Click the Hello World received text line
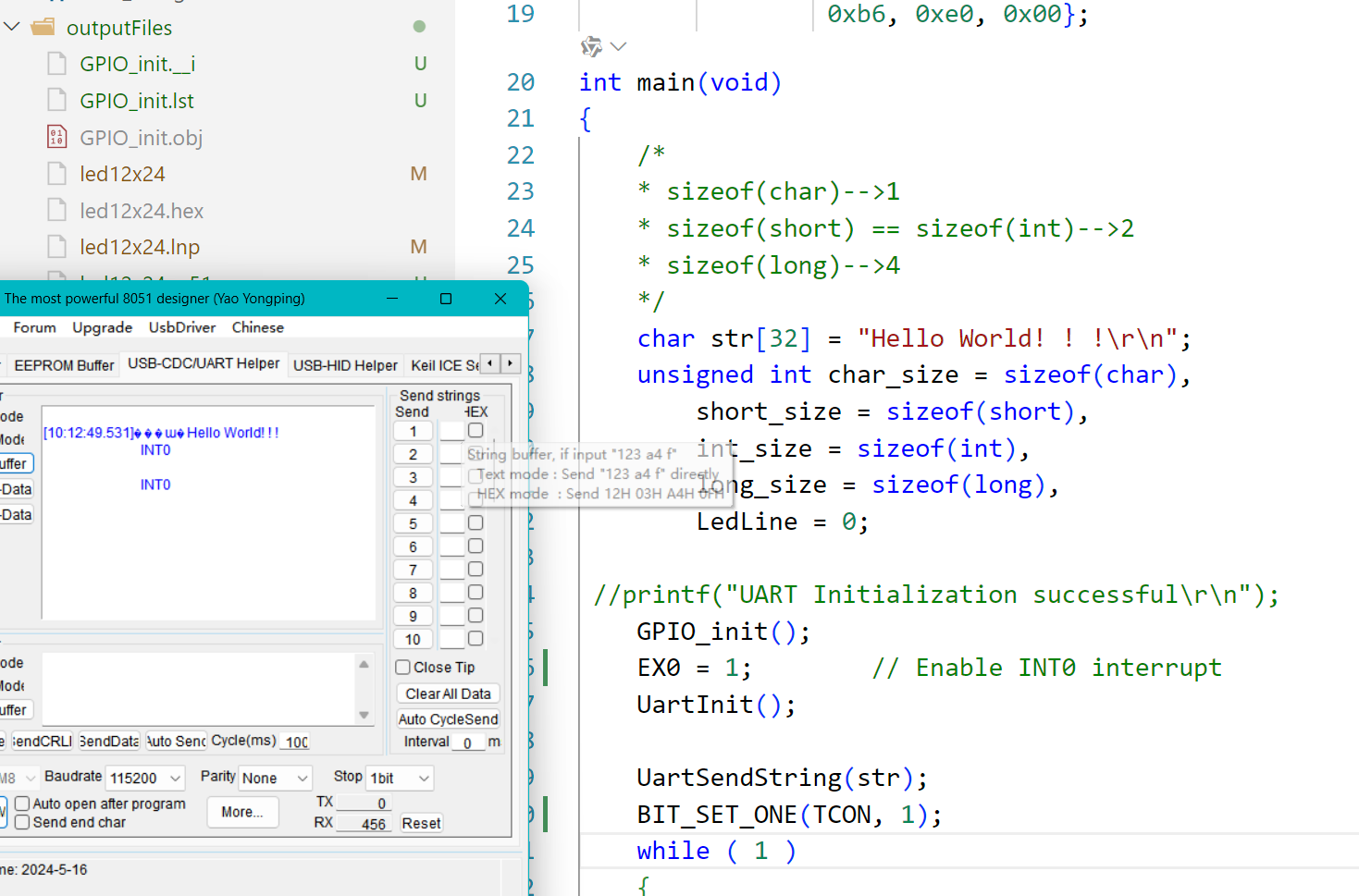This screenshot has height=896, width=1359. [x=161, y=433]
